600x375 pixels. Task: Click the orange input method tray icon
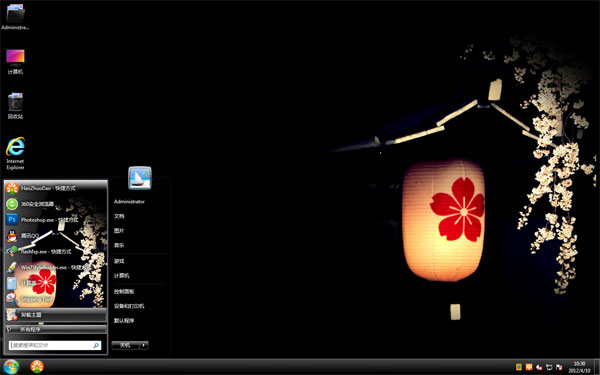529,367
